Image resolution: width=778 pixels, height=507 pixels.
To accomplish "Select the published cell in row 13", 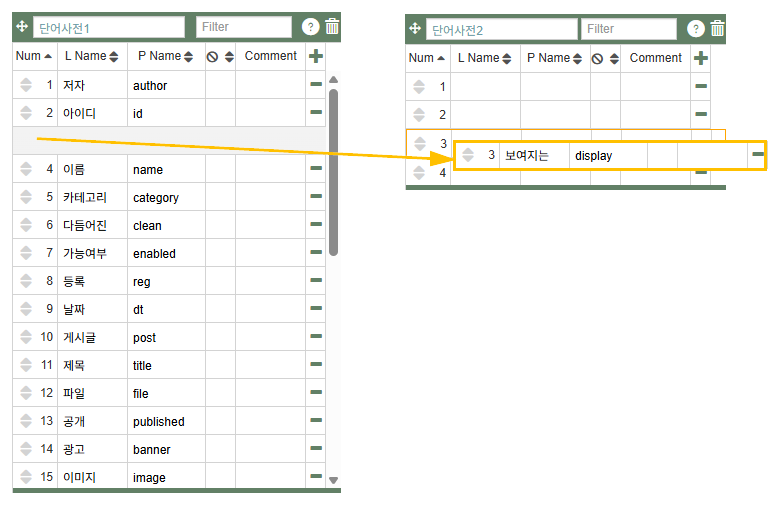I will point(166,422).
